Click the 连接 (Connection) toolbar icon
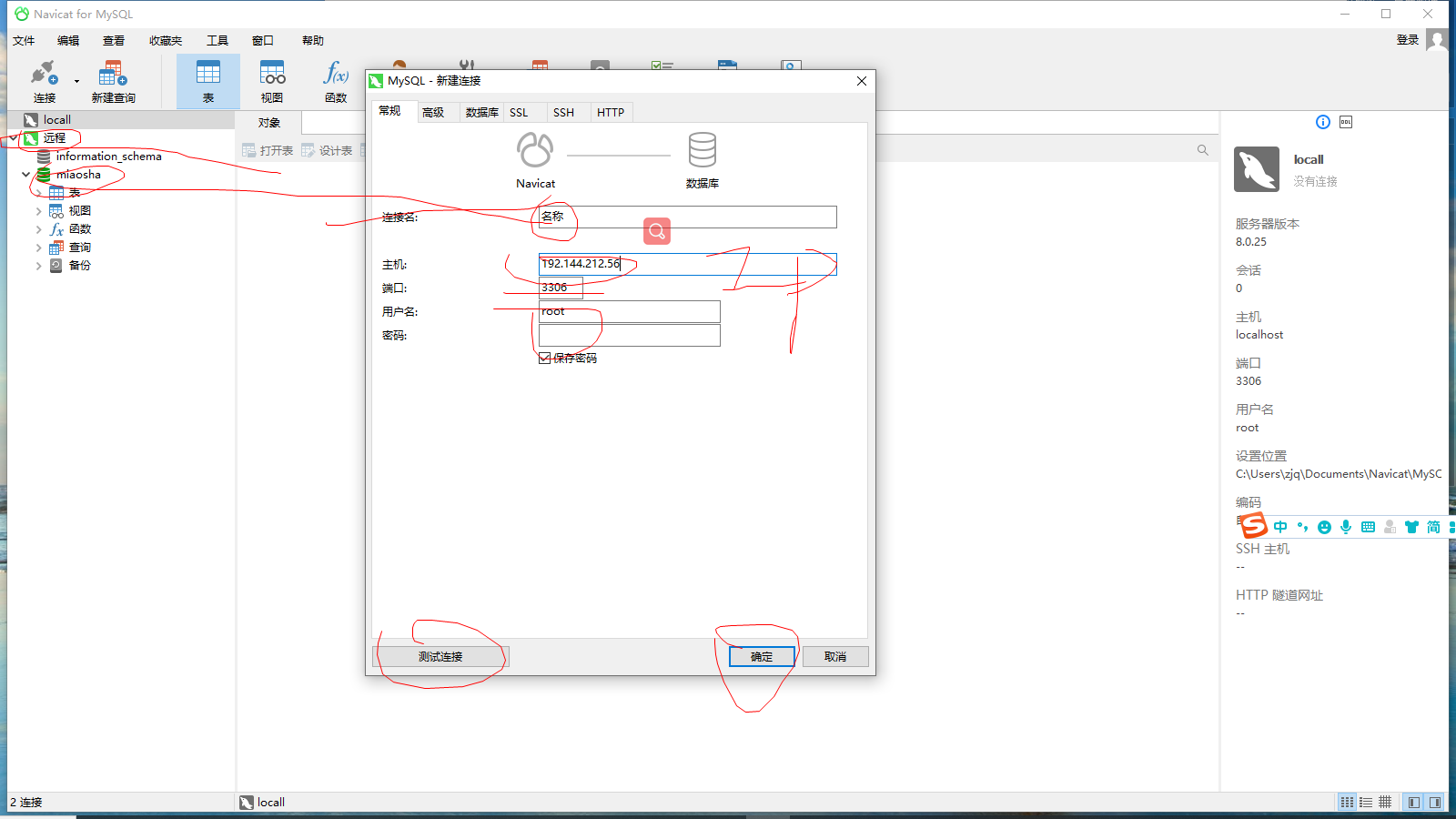Screen dimensions: 1456x819 44,81
